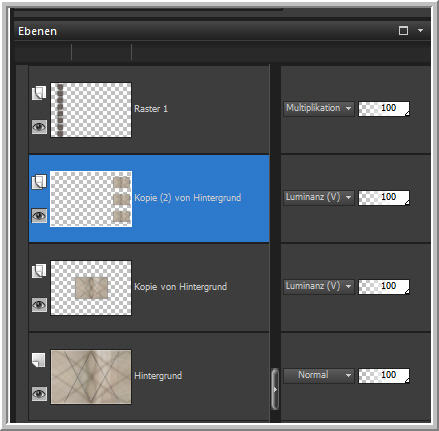
Task: Click the panel divider expand arrow handle
Action: coord(275,389)
